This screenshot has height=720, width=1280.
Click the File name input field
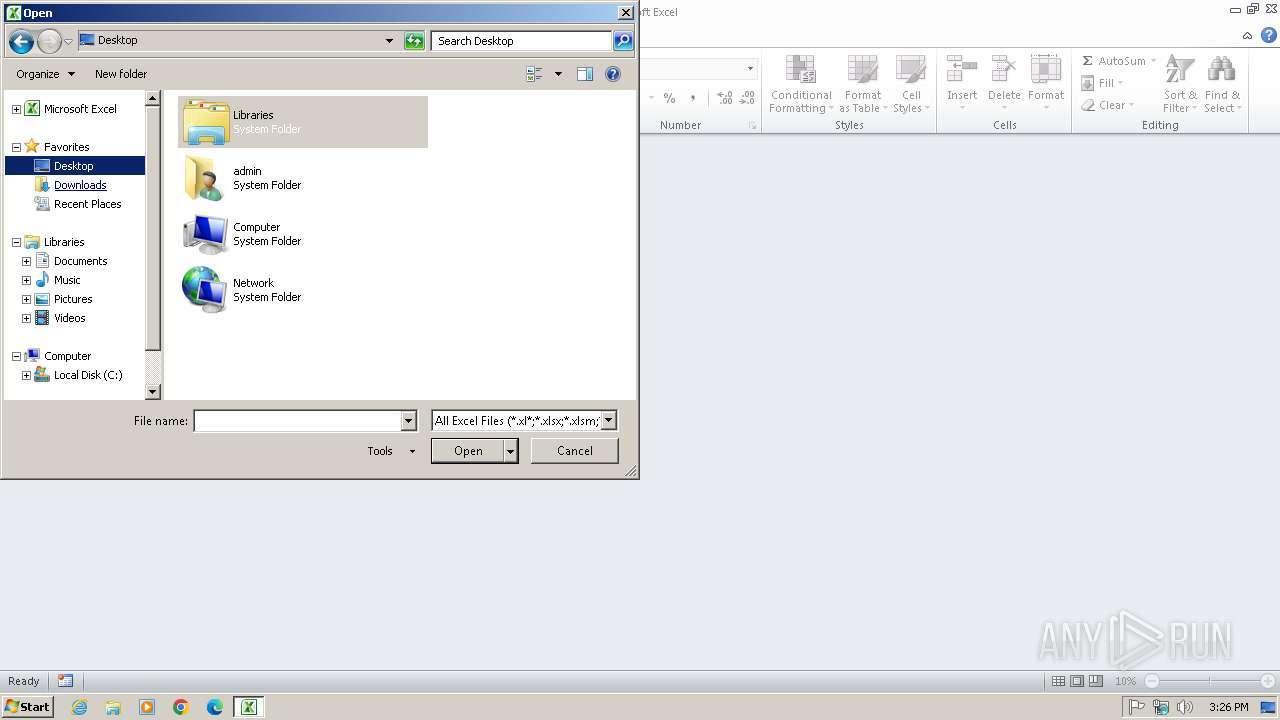tap(297, 421)
